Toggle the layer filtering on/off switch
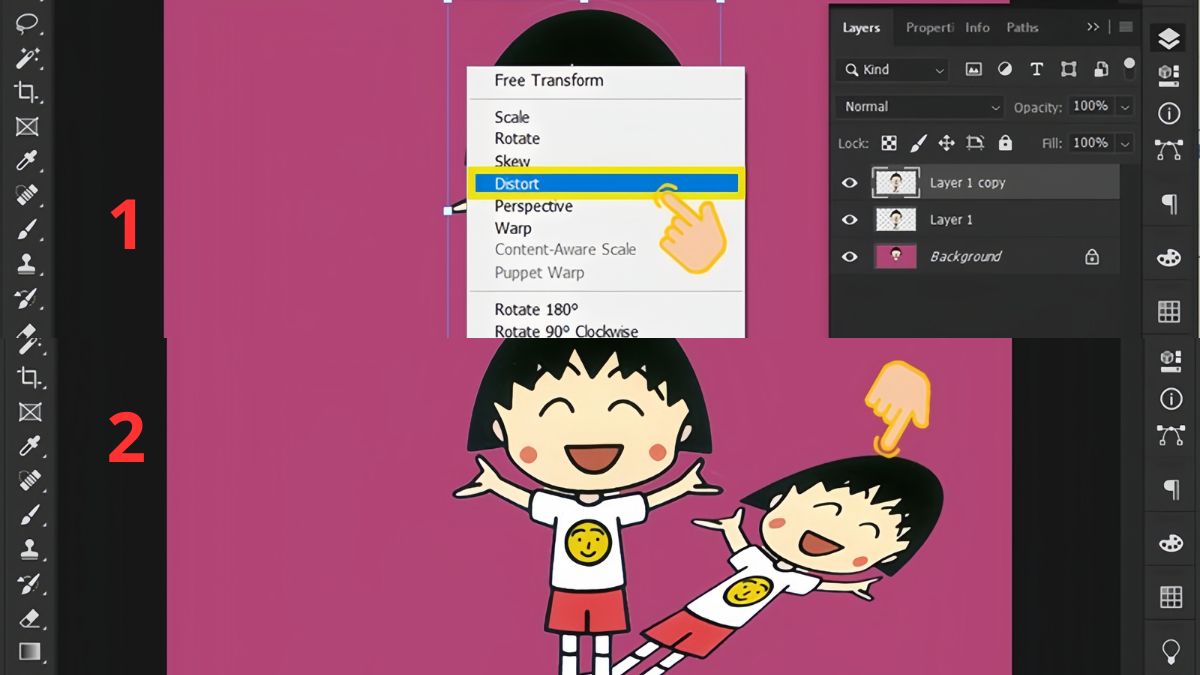Image resolution: width=1200 pixels, height=675 pixels. point(1129,67)
